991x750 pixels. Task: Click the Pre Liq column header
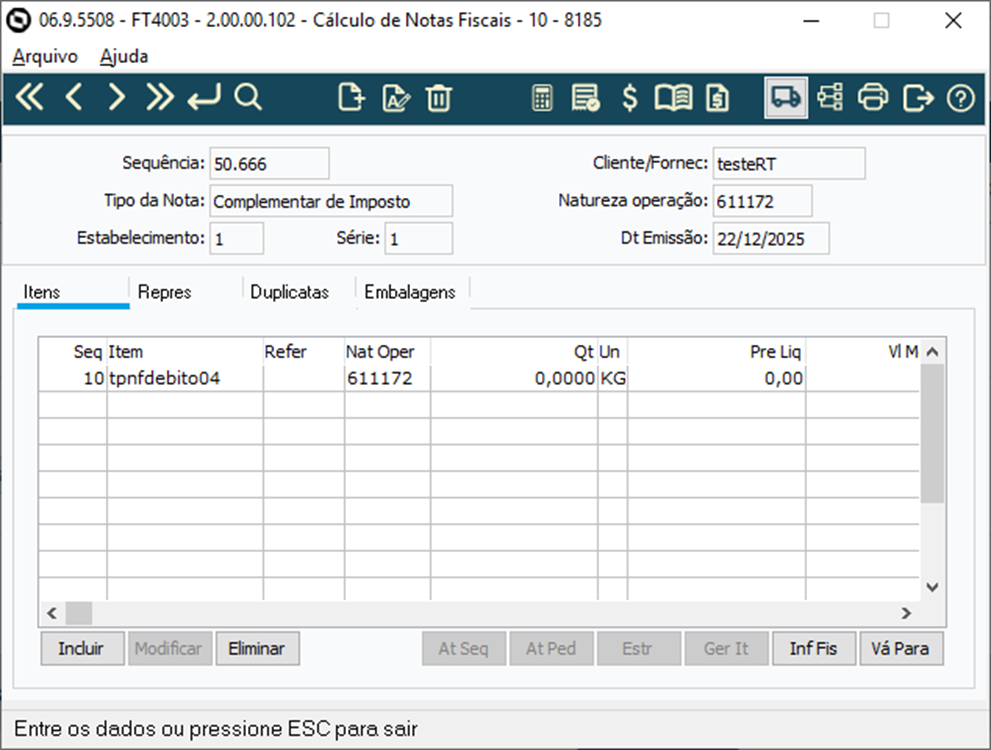tap(717, 351)
